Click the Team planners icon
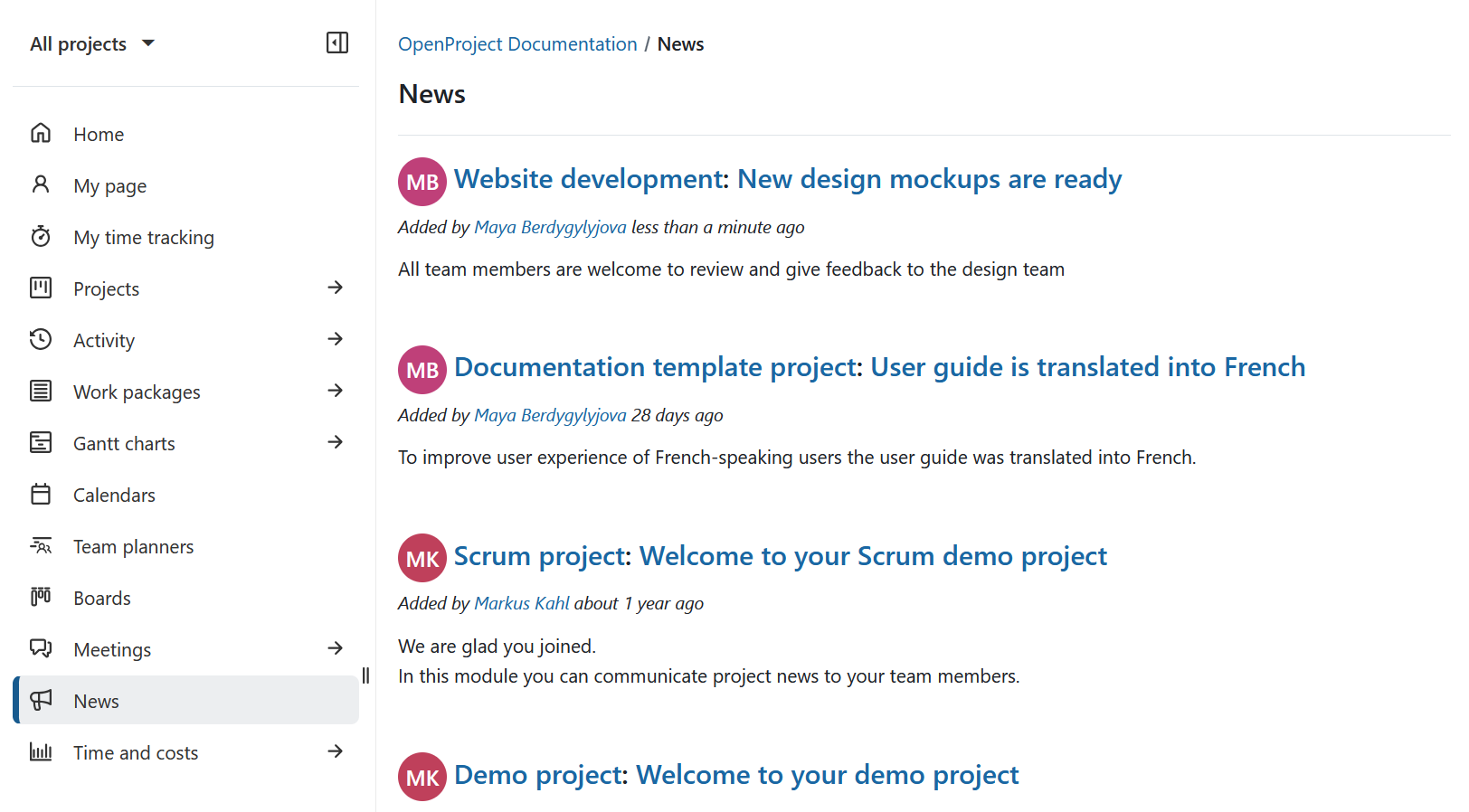Screen dimensions: 1469x812 (41, 546)
